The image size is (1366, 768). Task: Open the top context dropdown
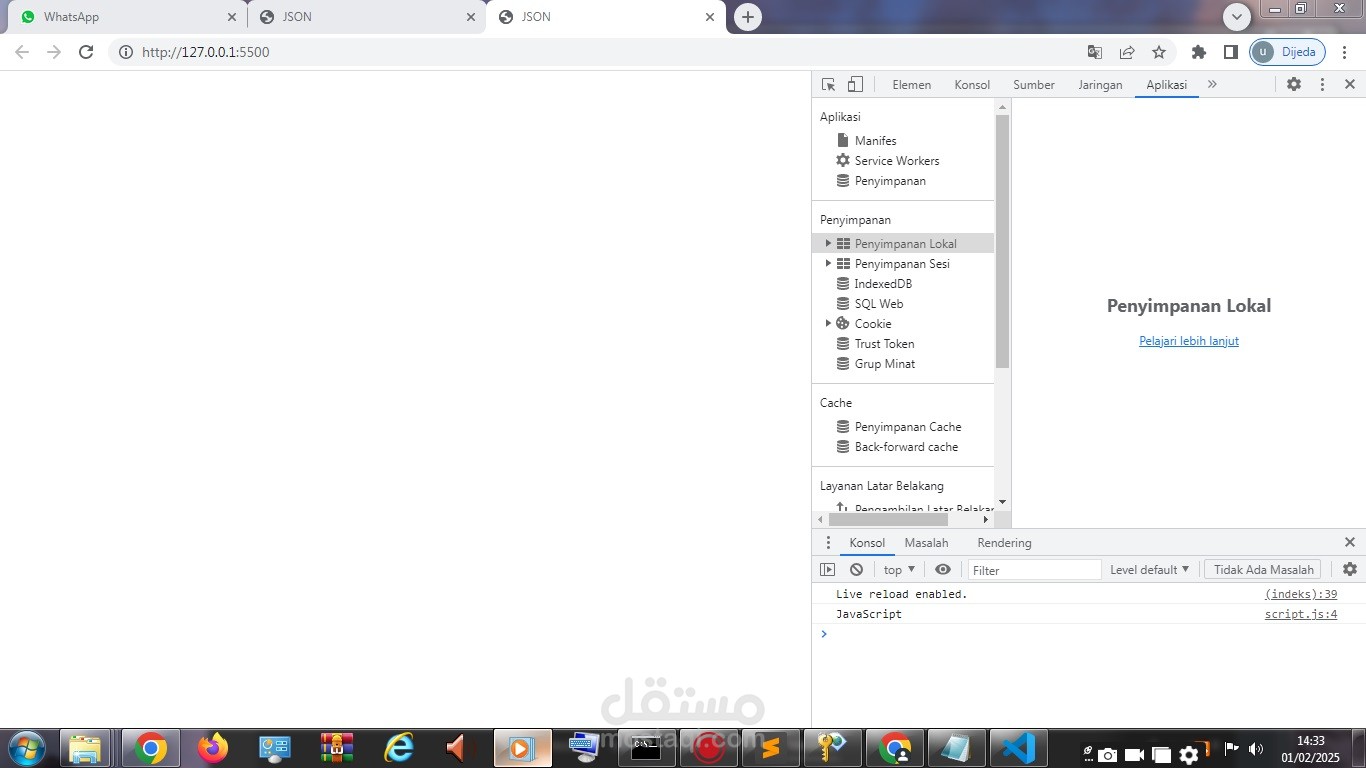(899, 570)
